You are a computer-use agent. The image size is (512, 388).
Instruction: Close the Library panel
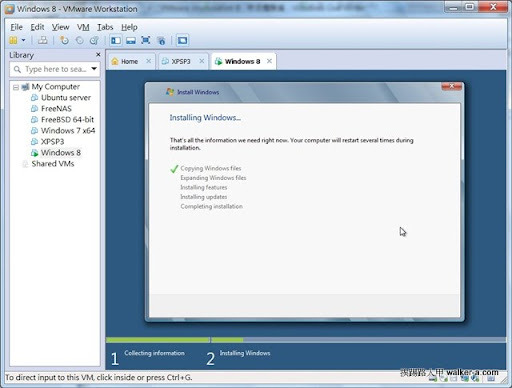point(98,54)
